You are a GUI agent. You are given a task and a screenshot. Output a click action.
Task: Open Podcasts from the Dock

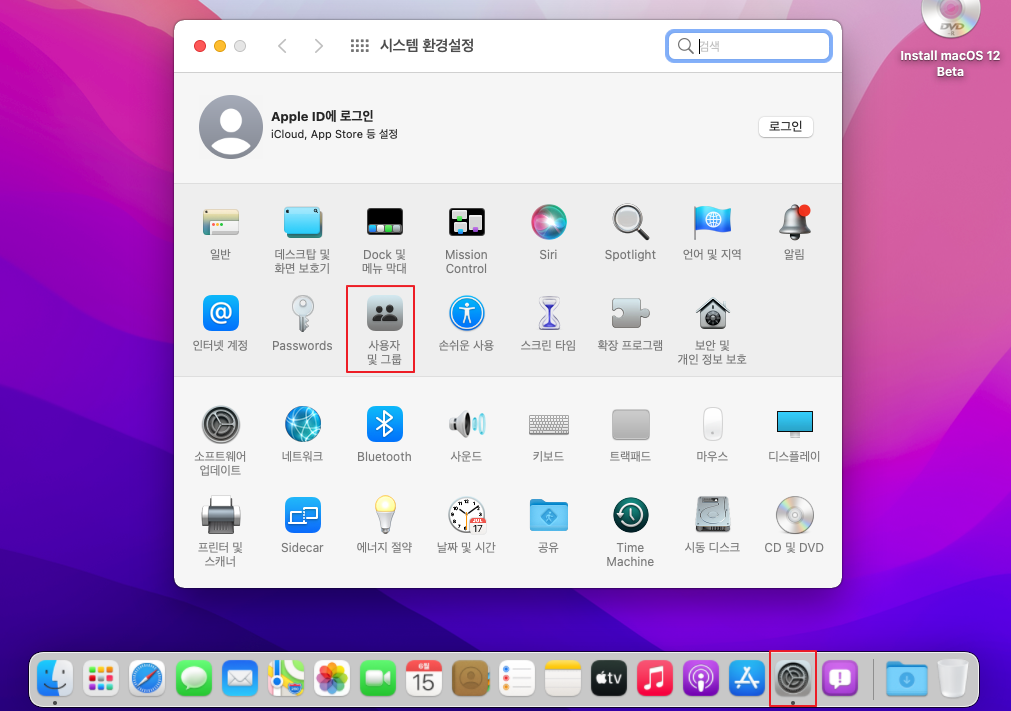pos(701,678)
